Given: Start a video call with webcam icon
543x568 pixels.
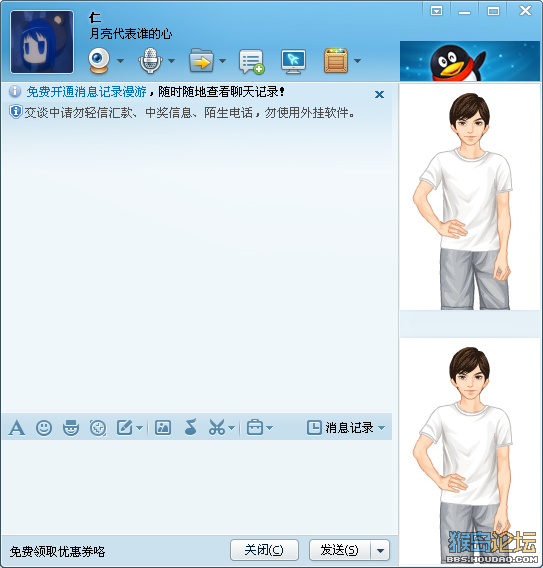Looking at the screenshot, I should [x=99, y=60].
